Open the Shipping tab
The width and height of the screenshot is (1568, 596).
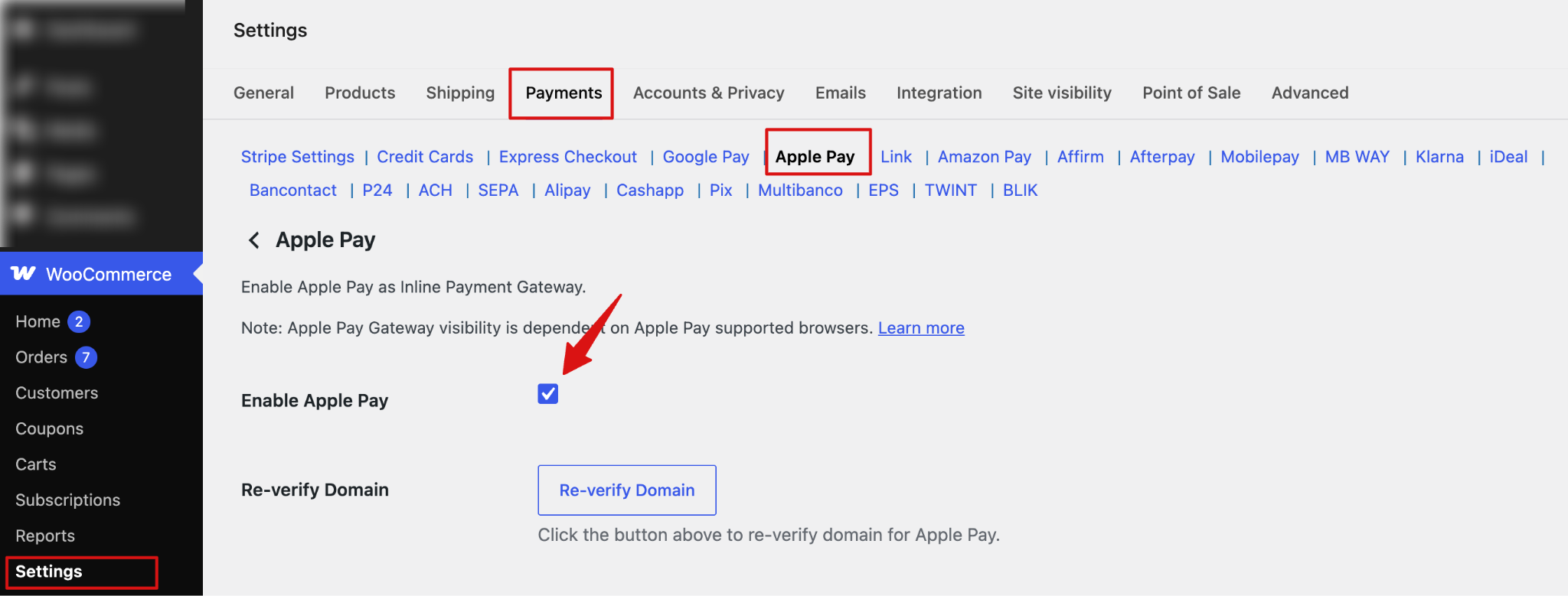click(x=460, y=93)
